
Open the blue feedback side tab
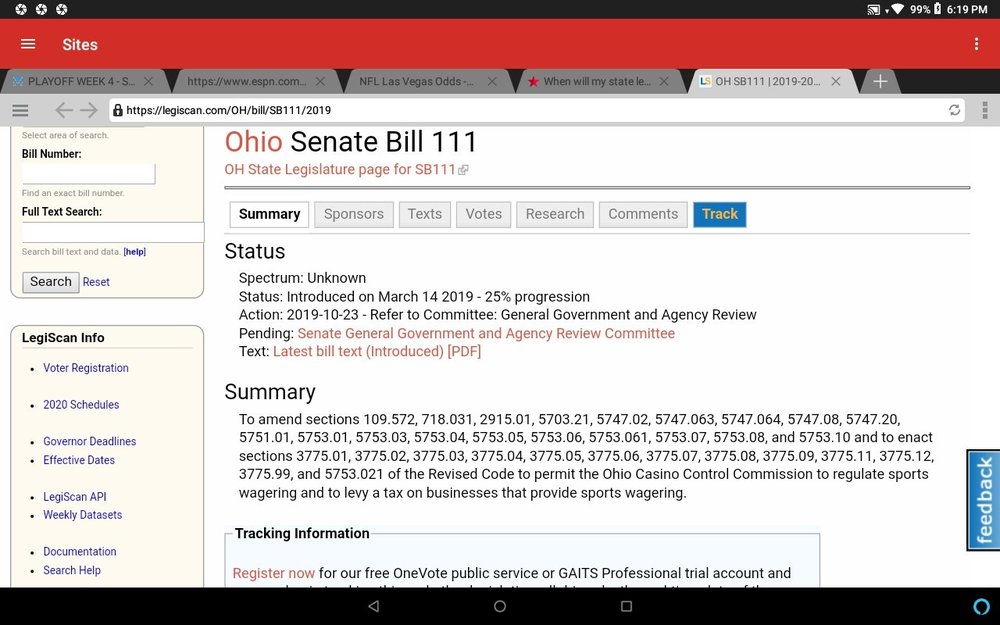[984, 500]
